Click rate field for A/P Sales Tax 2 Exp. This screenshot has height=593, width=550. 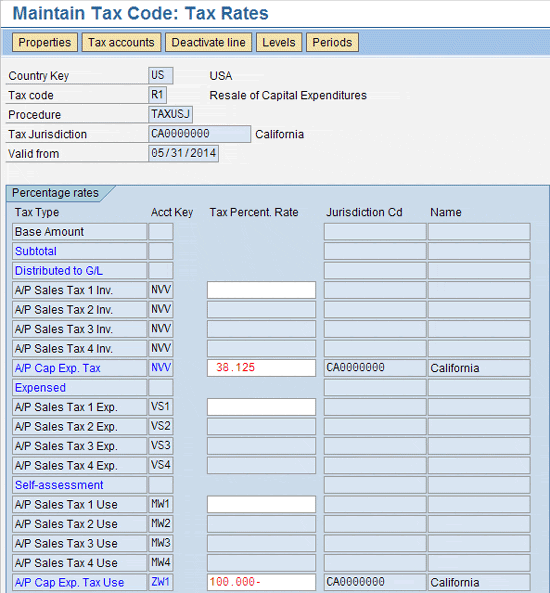pyautogui.click(x=261, y=426)
